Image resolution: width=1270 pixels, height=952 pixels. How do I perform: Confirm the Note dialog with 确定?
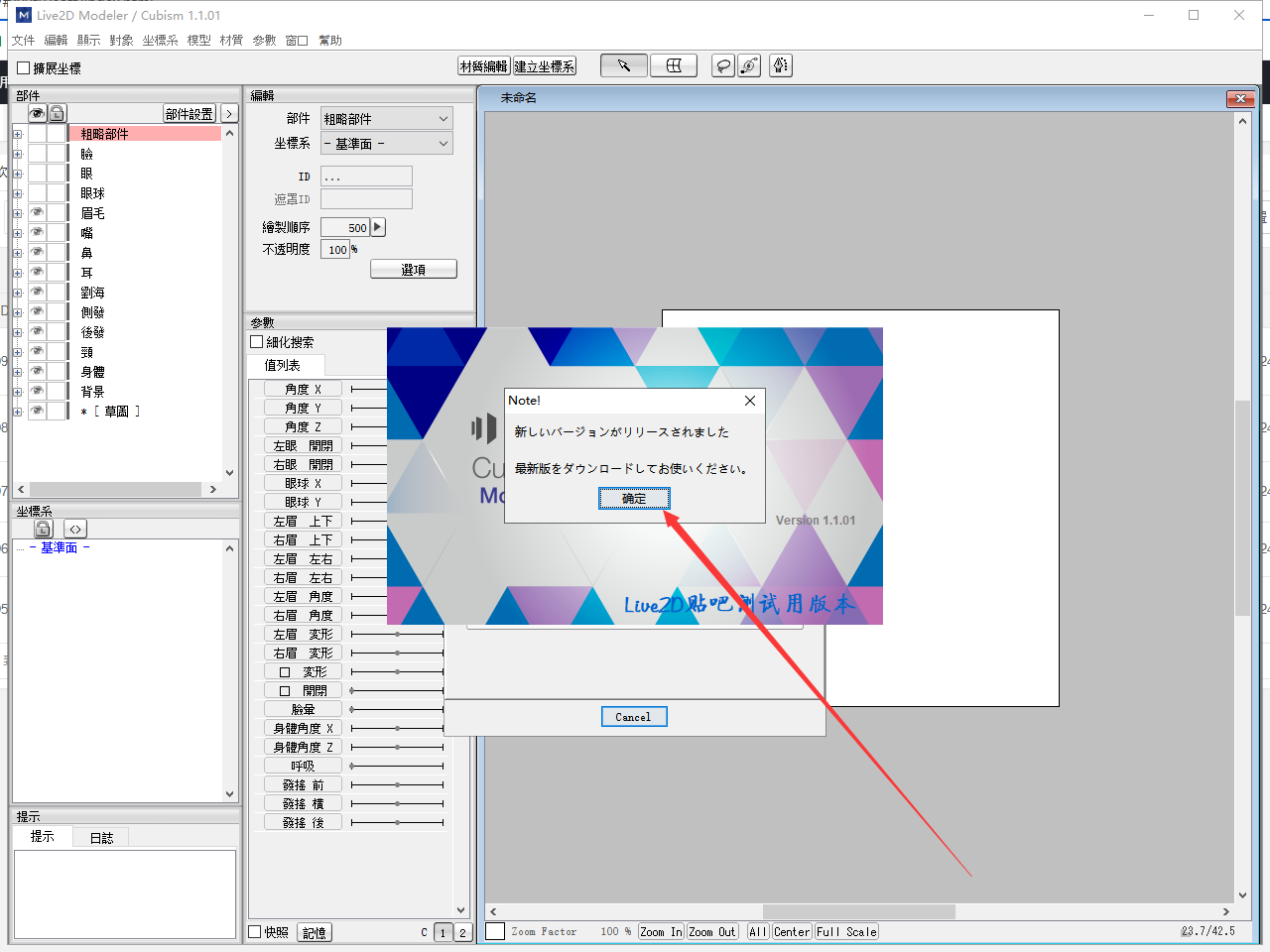click(x=634, y=499)
